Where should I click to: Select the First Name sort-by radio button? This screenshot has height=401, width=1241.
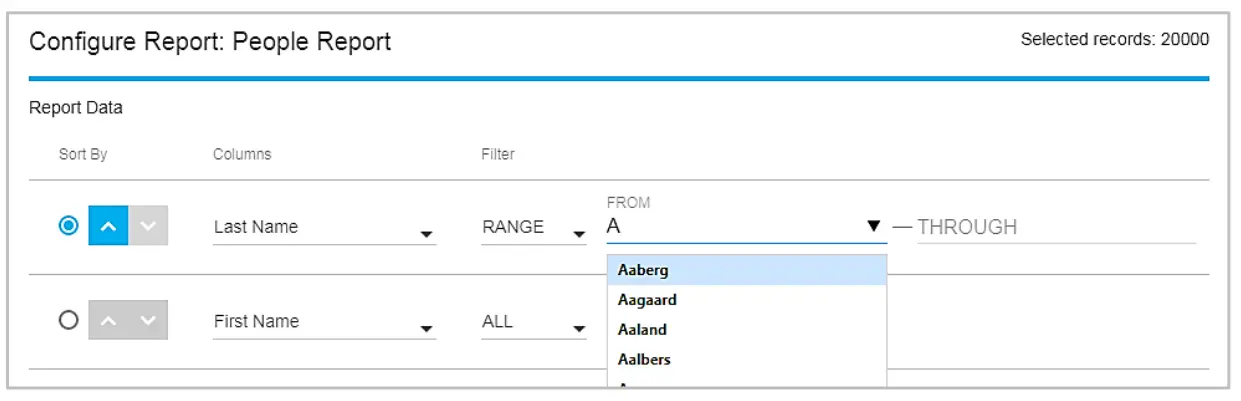coord(68,321)
